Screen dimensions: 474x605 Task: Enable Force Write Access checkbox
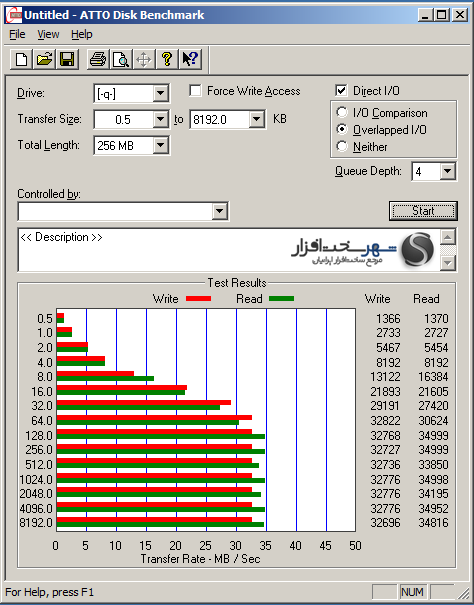tap(195, 91)
